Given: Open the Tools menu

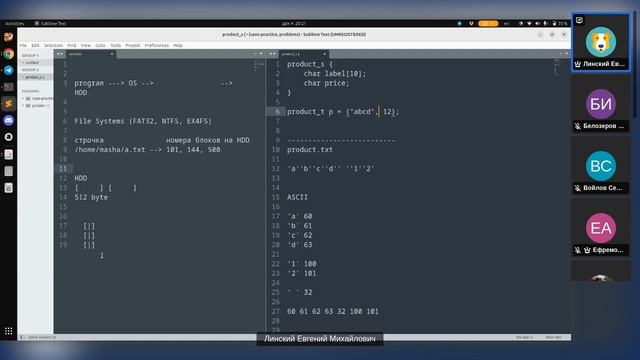Looking at the screenshot, I should click(116, 45).
